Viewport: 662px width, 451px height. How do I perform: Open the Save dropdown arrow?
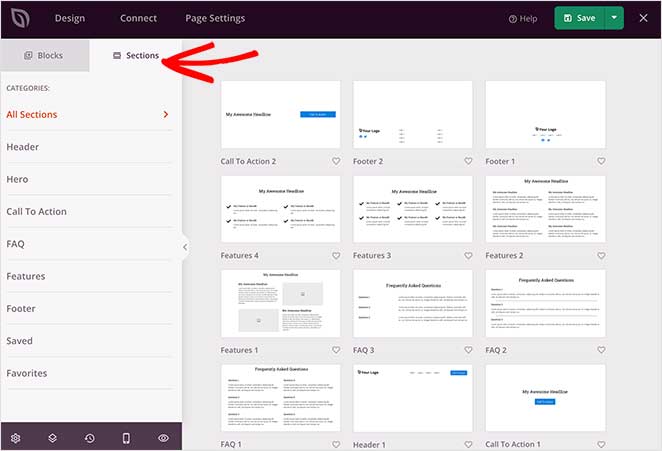click(615, 18)
